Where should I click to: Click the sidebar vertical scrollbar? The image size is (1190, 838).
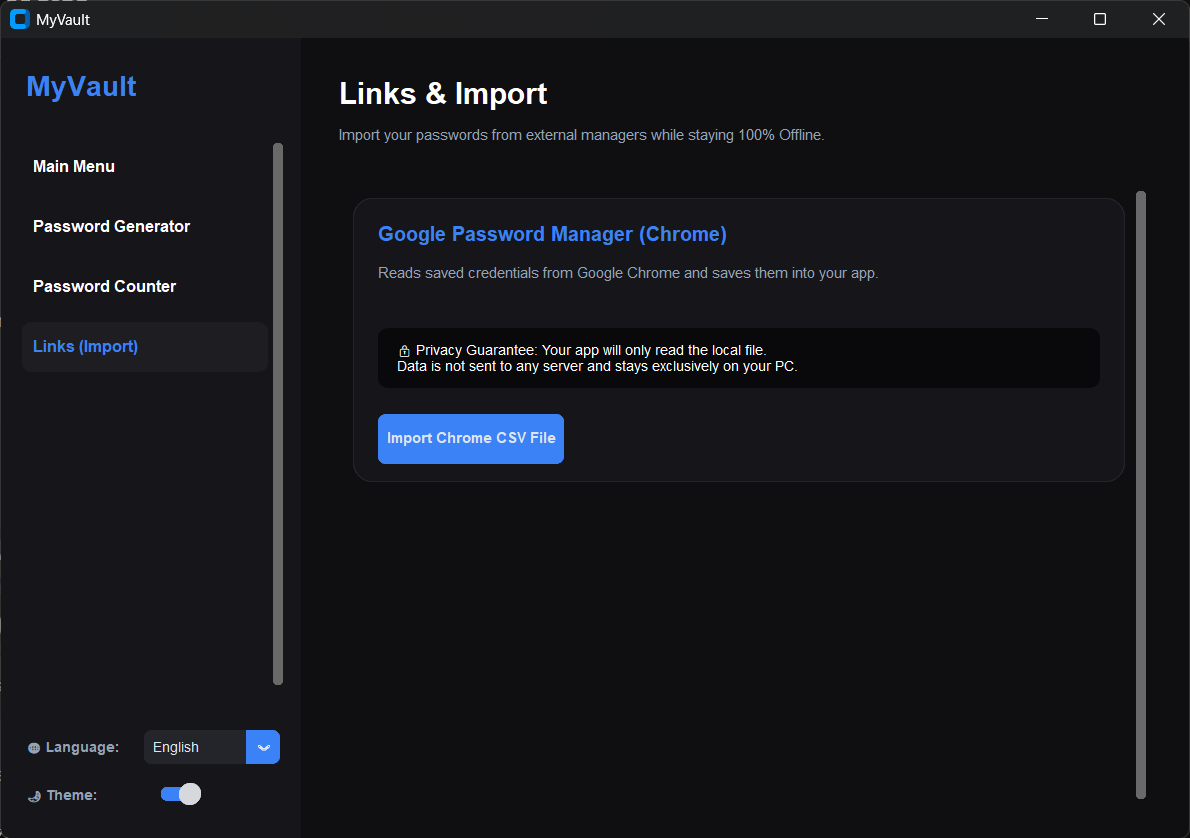click(278, 414)
